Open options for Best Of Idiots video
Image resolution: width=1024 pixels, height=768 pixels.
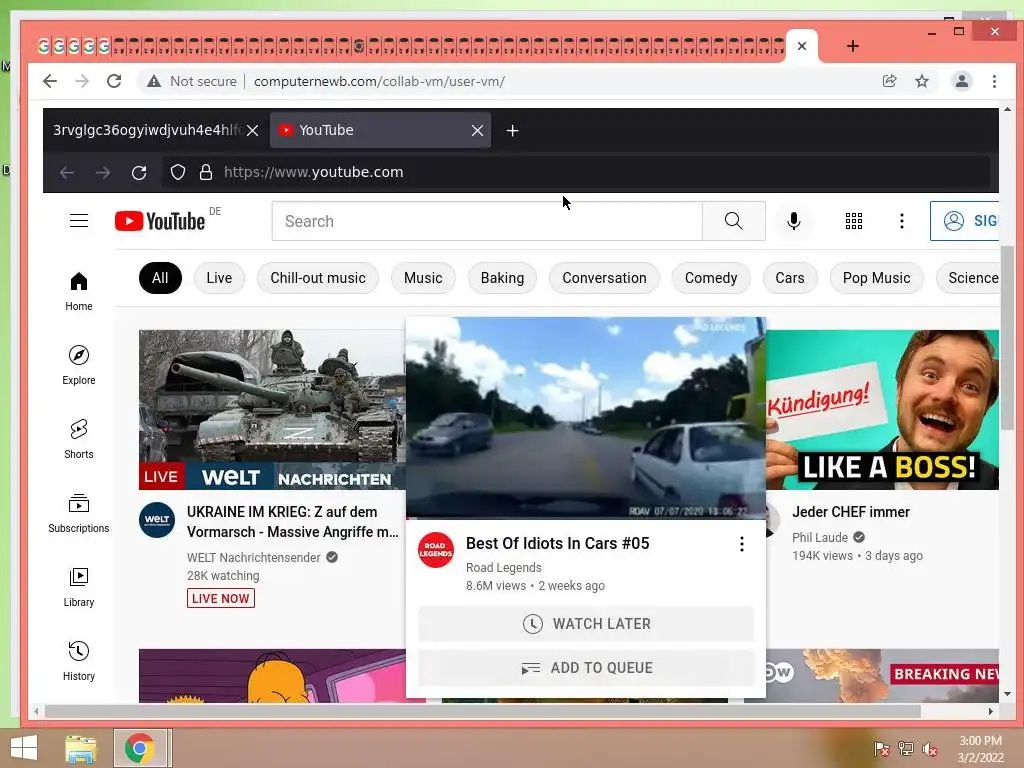coord(742,544)
